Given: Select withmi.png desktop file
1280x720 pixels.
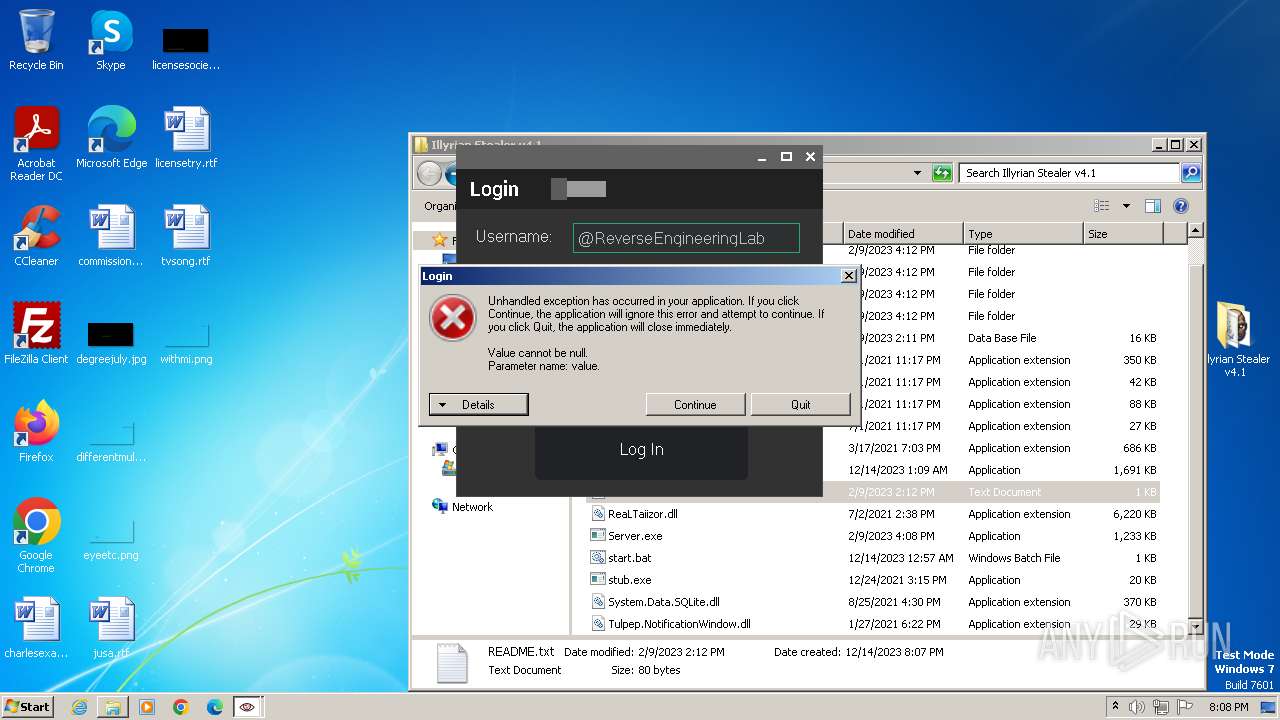Looking at the screenshot, I should [x=186, y=340].
